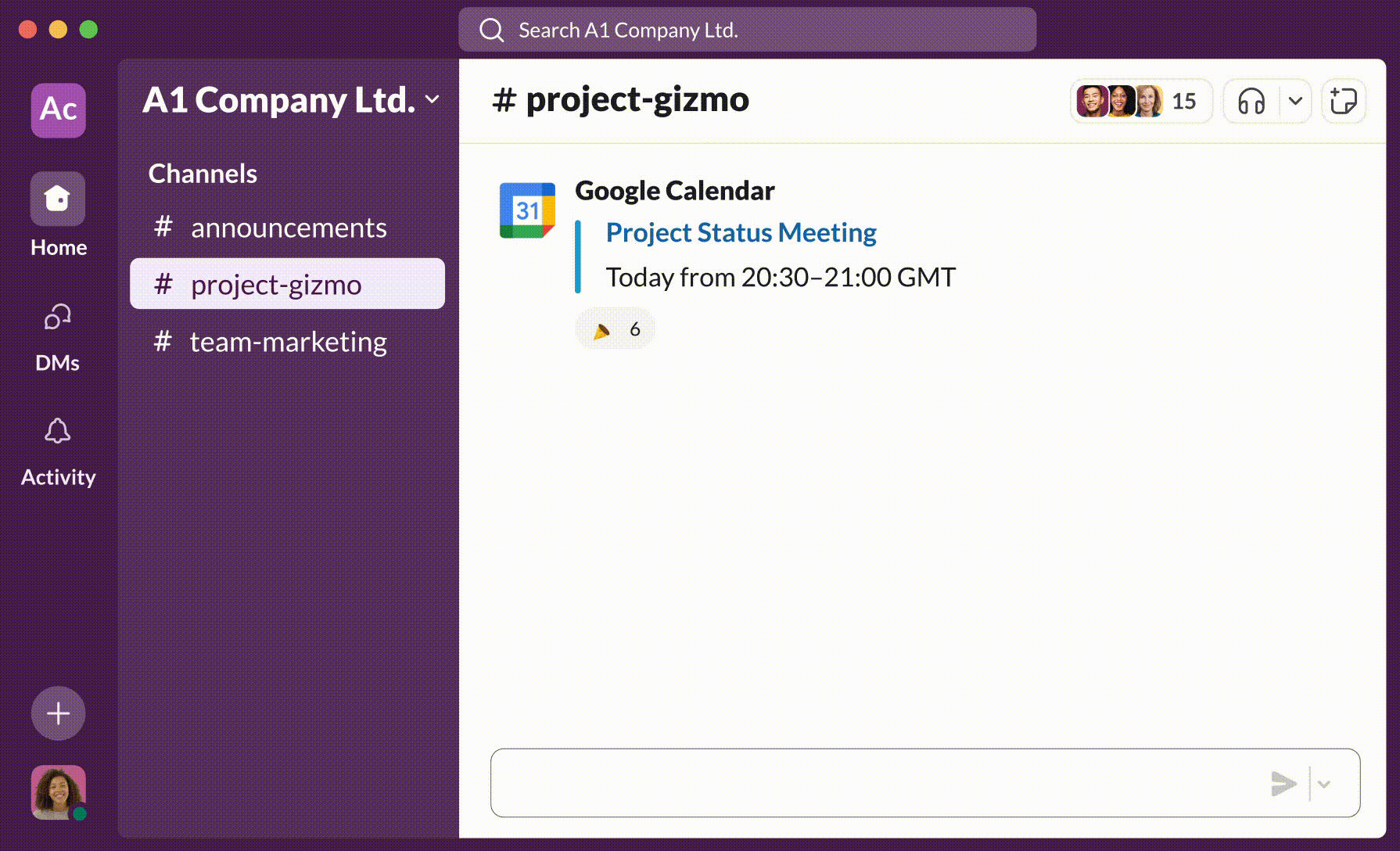The width and height of the screenshot is (1400, 851).
Task: Switch to the announcements channel
Action: click(288, 228)
